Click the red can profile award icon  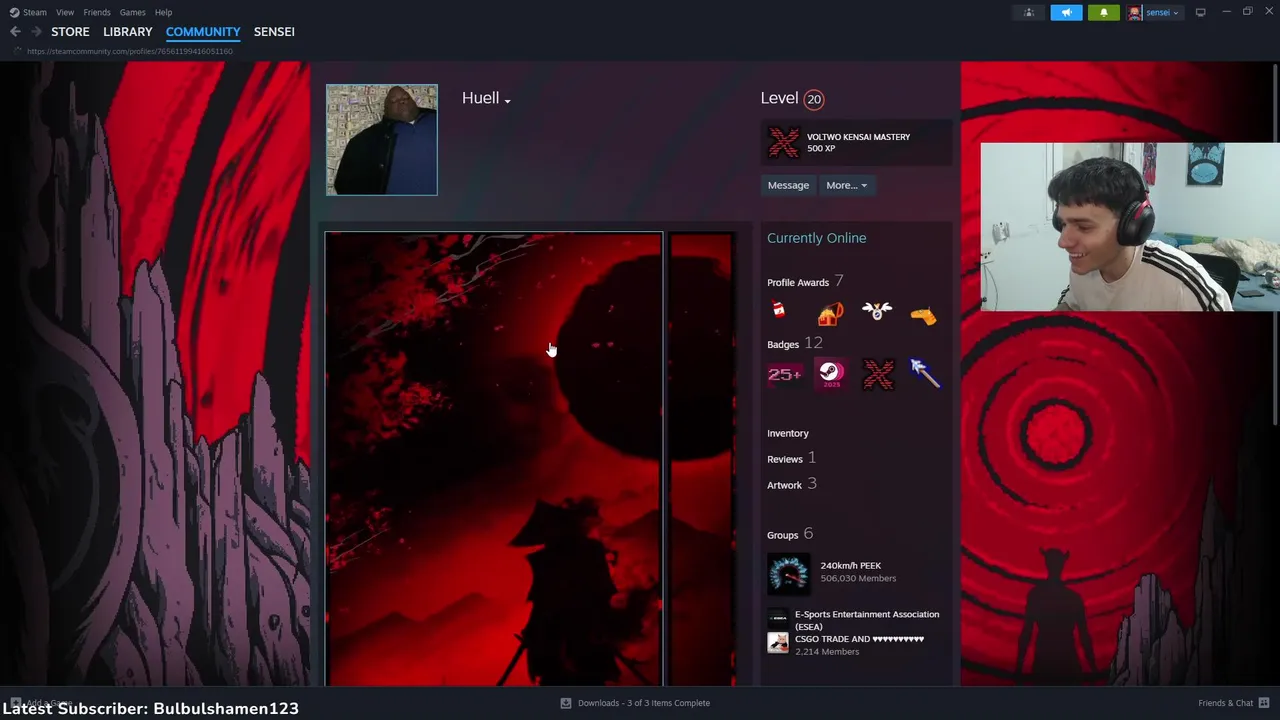(x=779, y=311)
